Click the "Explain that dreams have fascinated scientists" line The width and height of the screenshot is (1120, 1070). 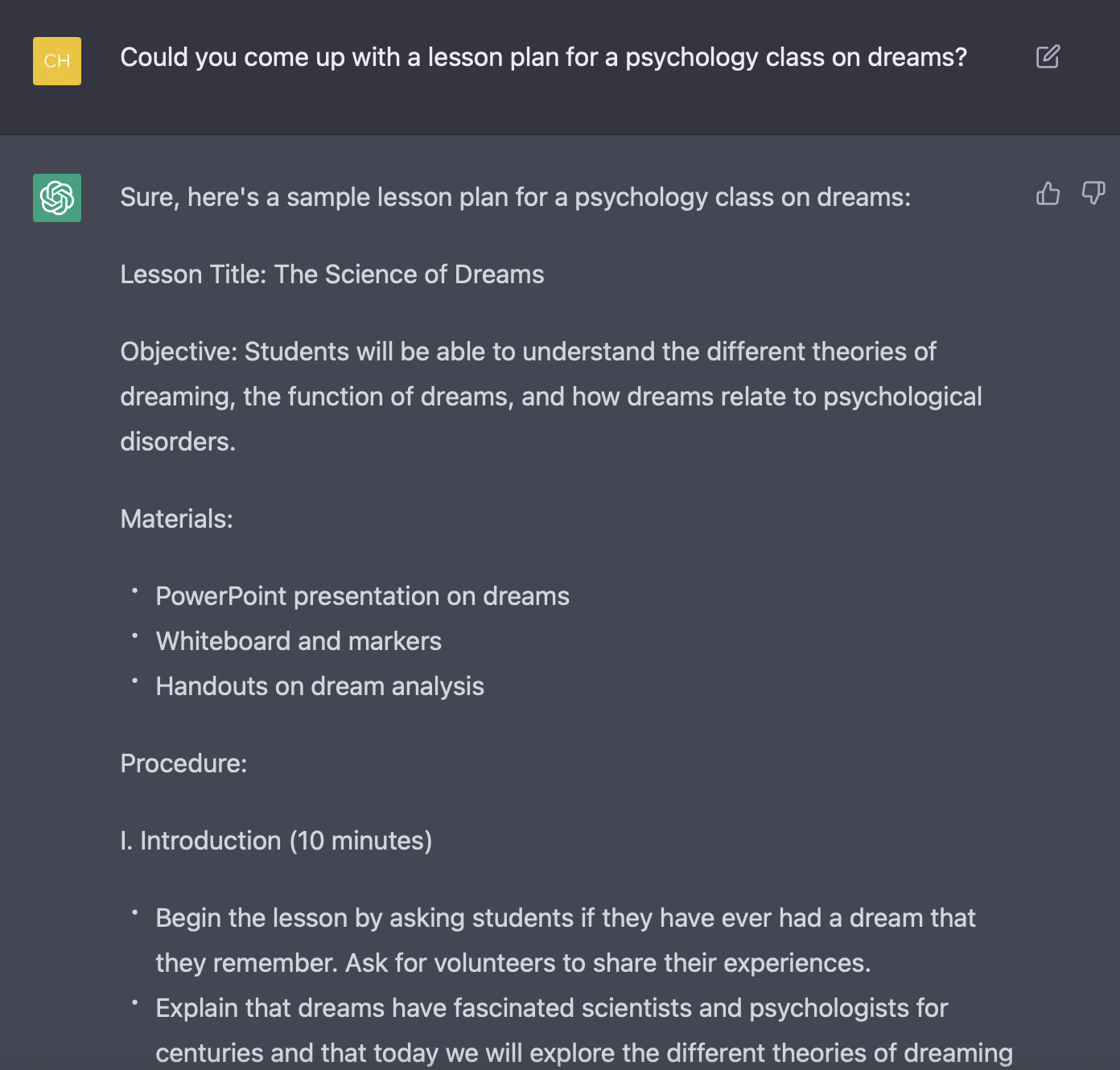tap(552, 1008)
